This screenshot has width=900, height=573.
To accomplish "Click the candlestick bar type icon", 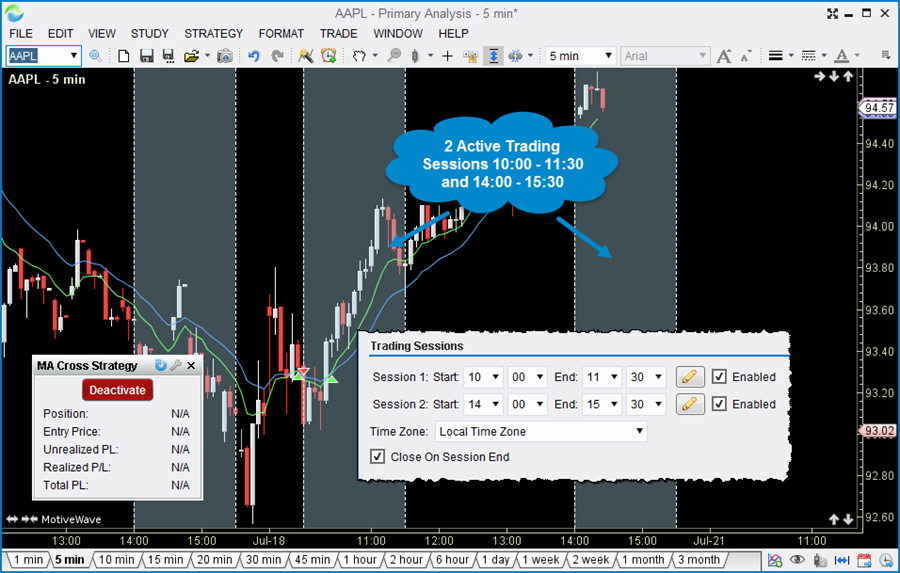I will click(x=415, y=56).
